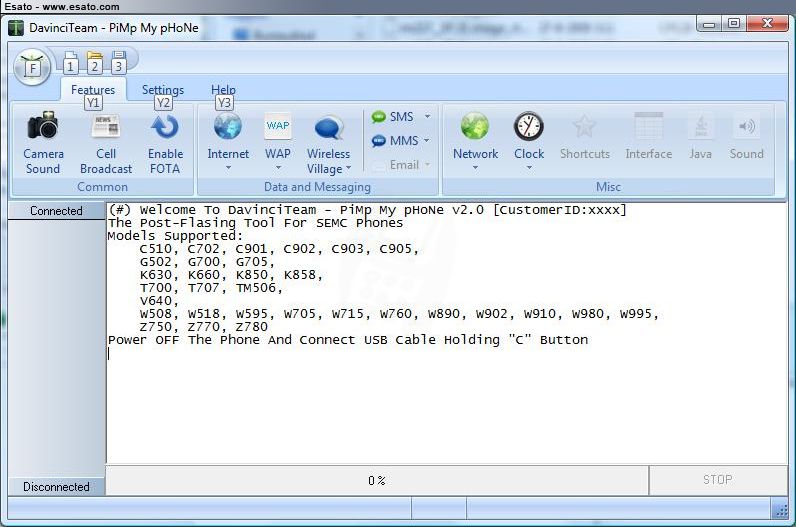Switch to the Features tab
The image size is (796, 527).
pos(93,89)
